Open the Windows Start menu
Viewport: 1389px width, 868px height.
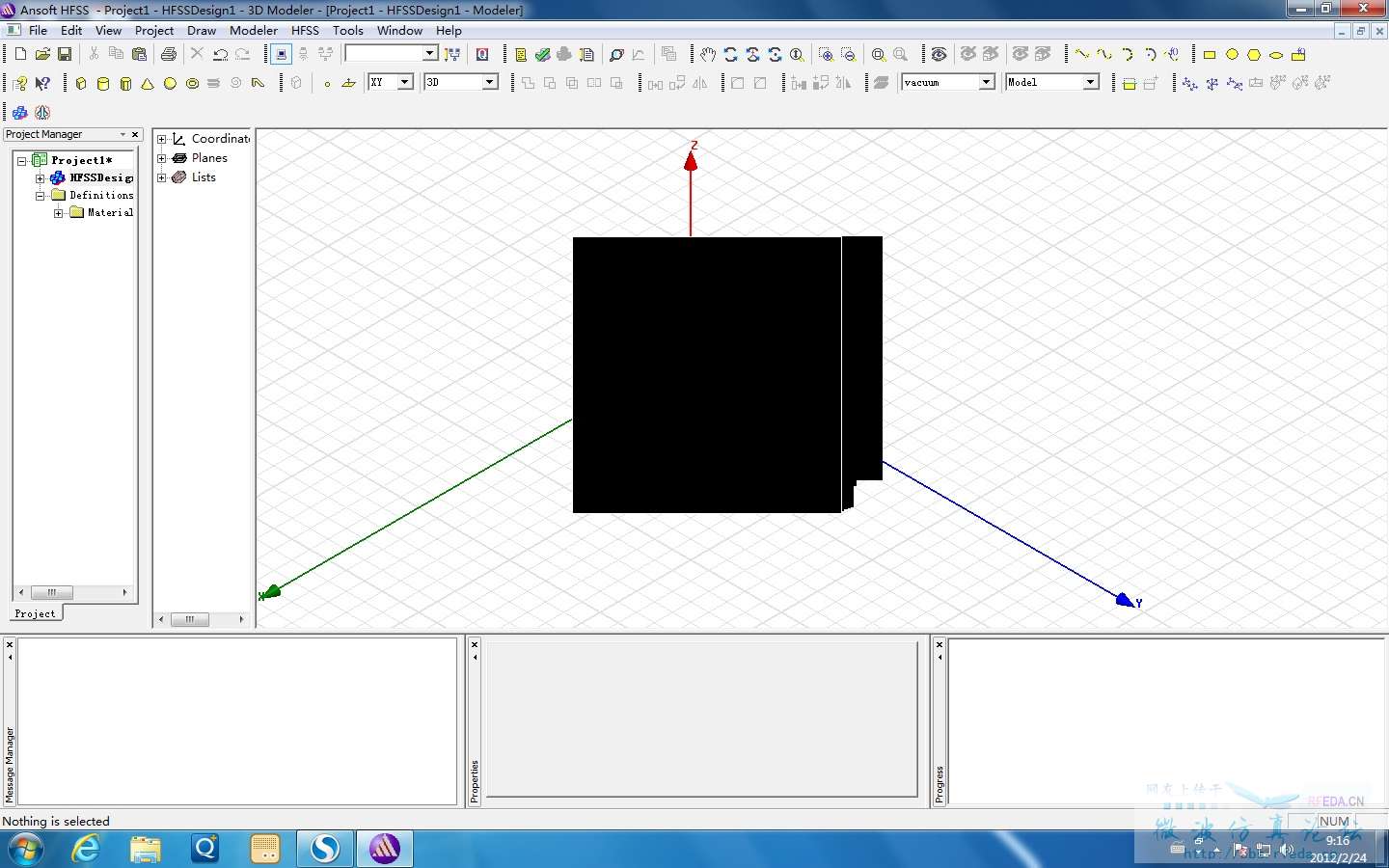point(26,850)
